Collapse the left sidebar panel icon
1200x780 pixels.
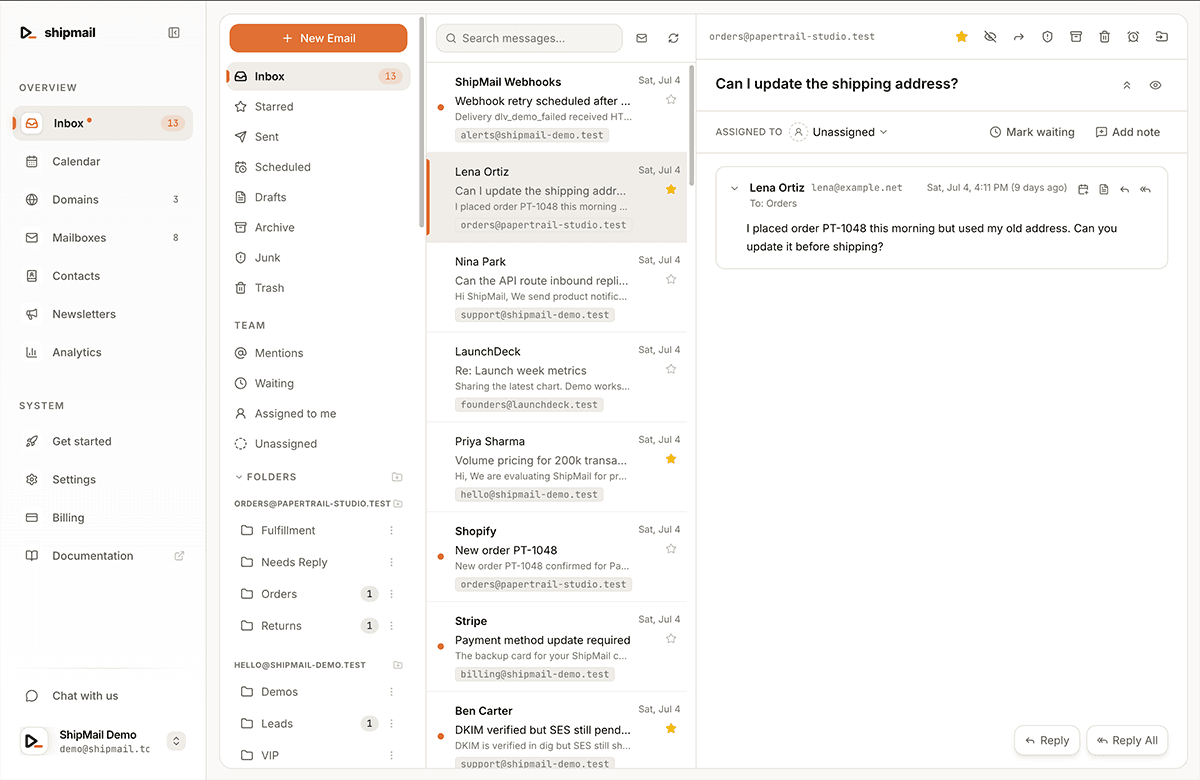pos(174,33)
